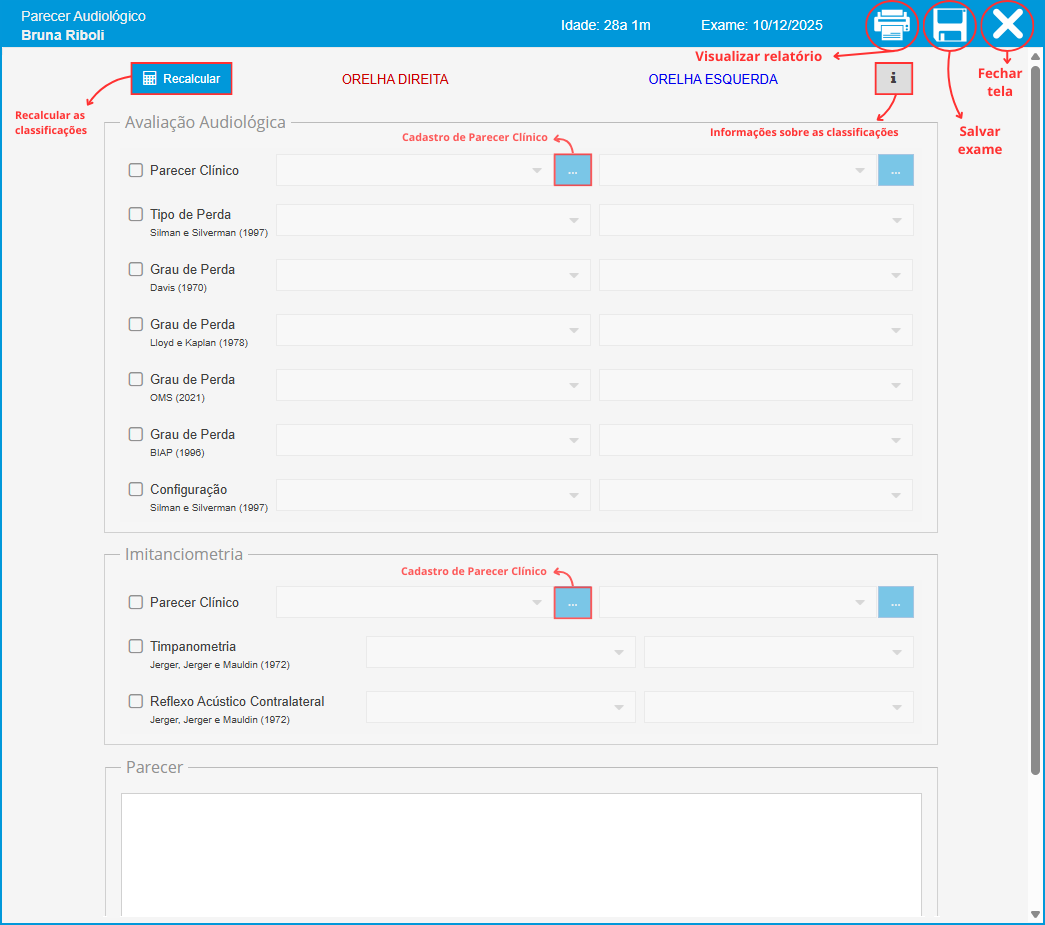Check the Grau de Perda BIAP (1996) box
The width and height of the screenshot is (1045, 925).
tap(136, 434)
